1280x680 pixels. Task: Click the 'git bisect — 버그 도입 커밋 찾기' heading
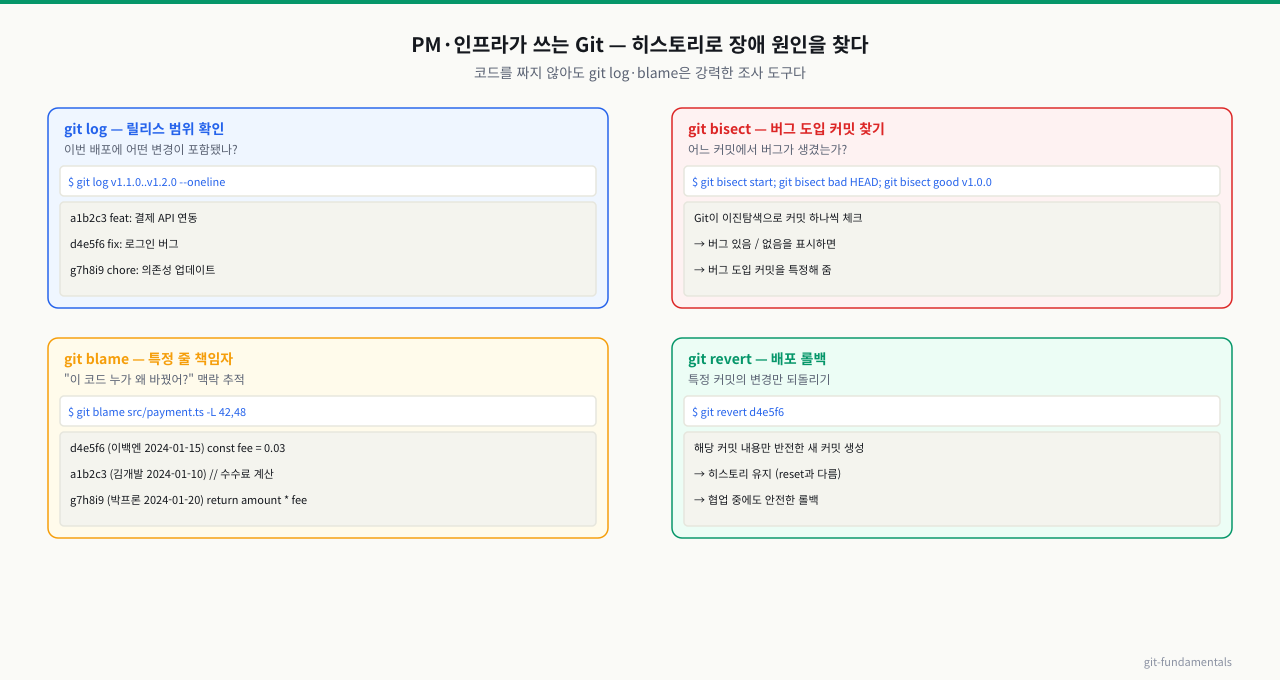click(786, 129)
